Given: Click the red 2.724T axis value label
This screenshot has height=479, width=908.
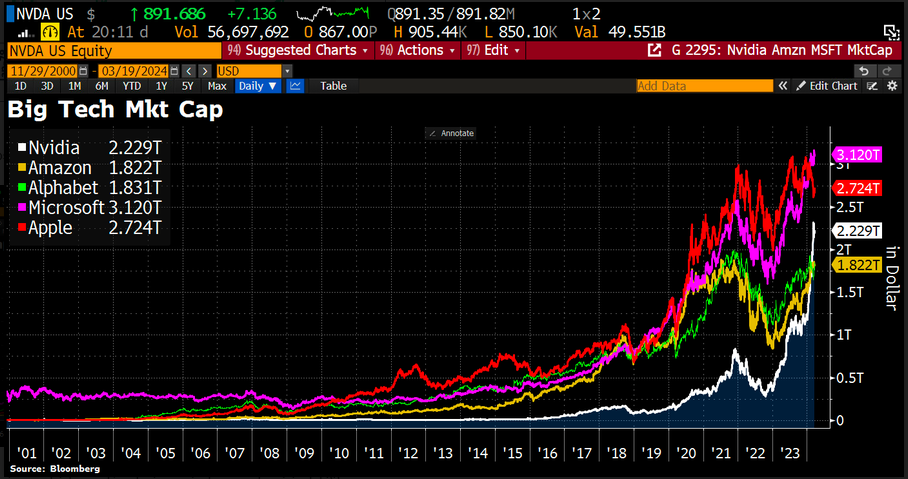Looking at the screenshot, I should pyautogui.click(x=858, y=188).
